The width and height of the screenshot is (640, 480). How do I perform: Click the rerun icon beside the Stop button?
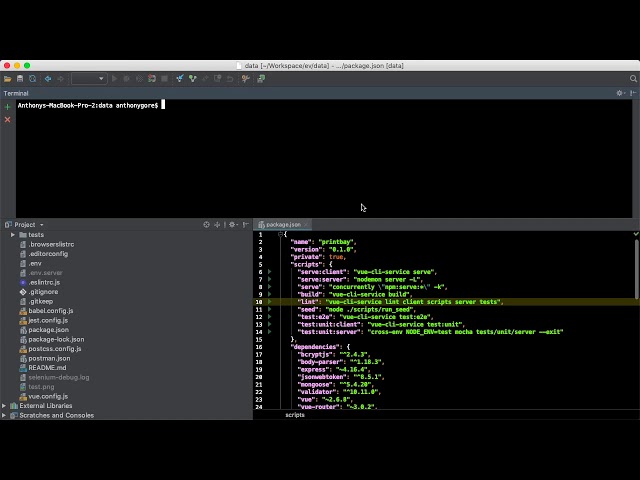click(x=152, y=79)
